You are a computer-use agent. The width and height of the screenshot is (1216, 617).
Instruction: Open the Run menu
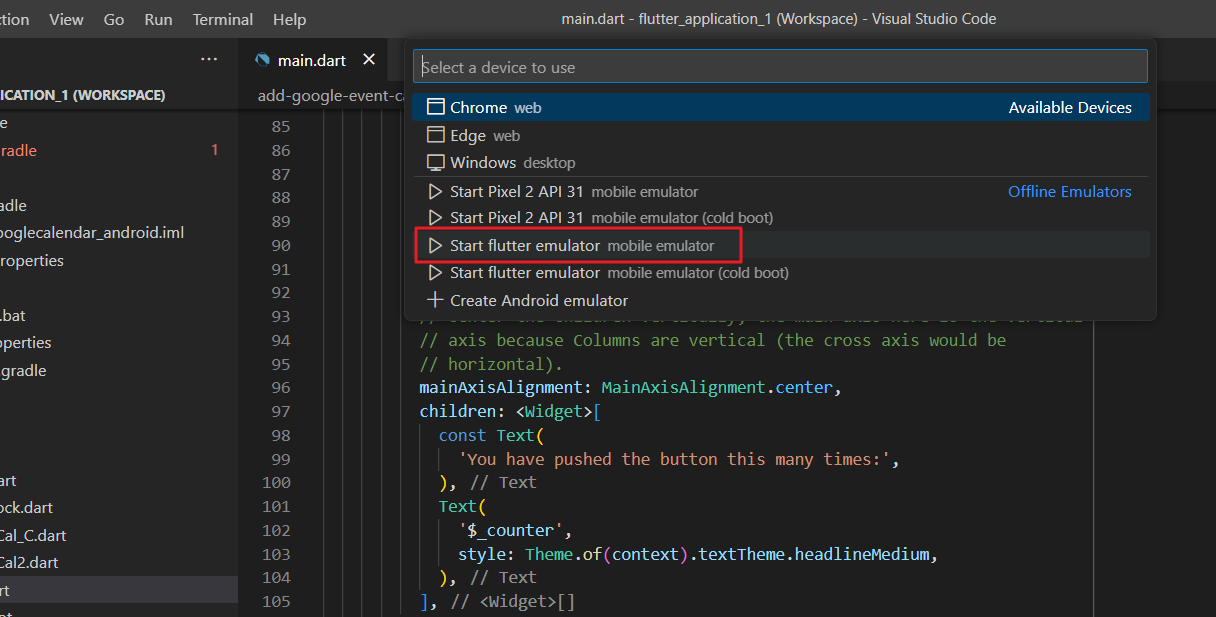tap(158, 19)
